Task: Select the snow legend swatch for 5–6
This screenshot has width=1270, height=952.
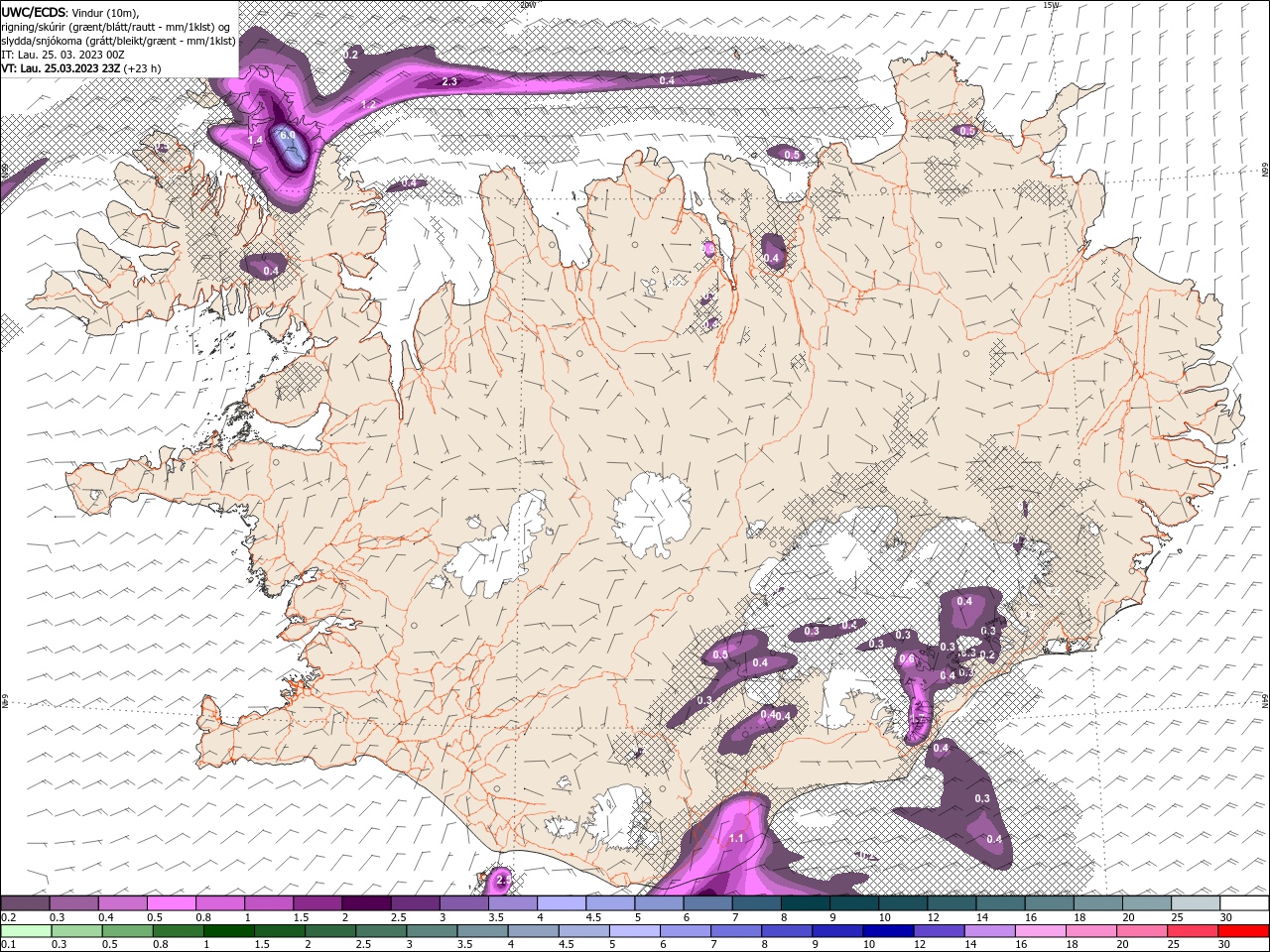Action: tap(659, 903)
